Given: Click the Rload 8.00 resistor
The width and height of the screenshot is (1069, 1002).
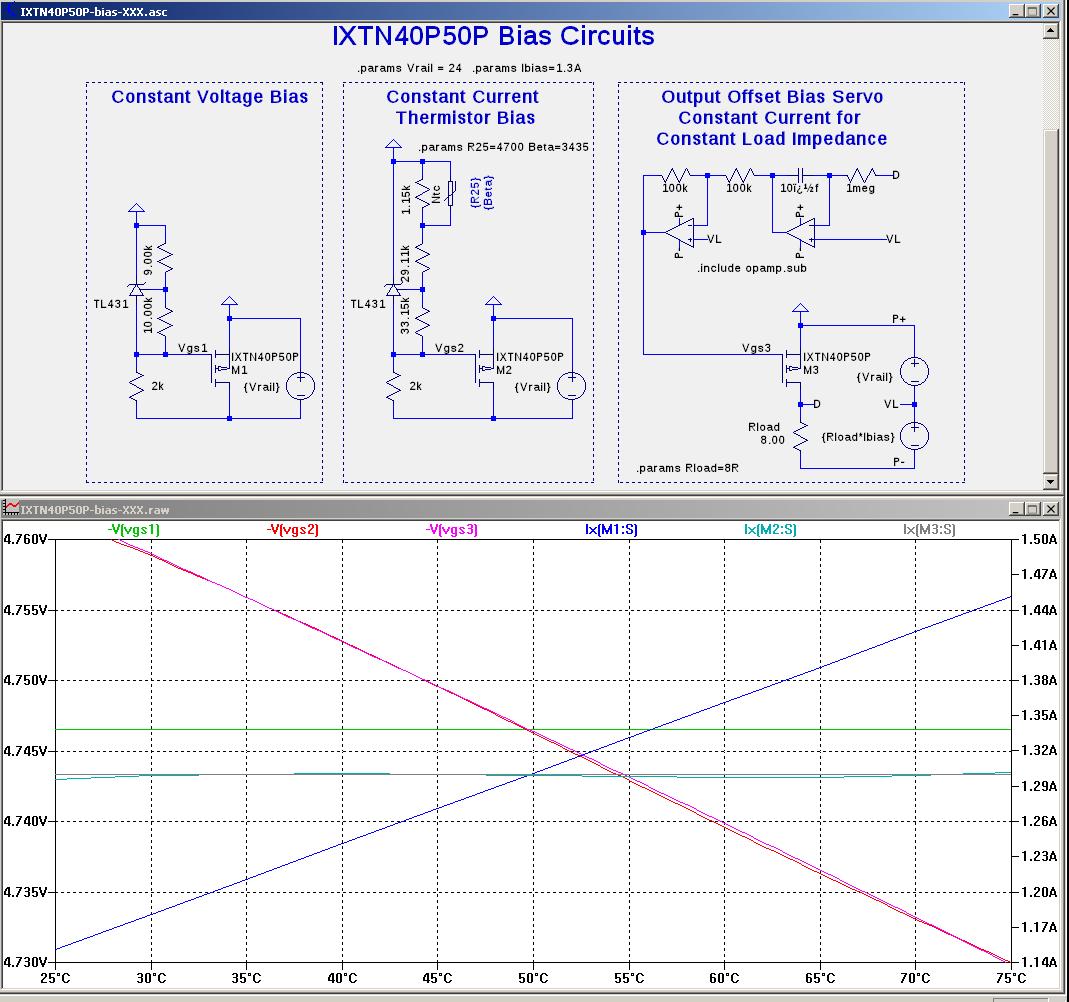Looking at the screenshot, I should pyautogui.click(x=800, y=436).
